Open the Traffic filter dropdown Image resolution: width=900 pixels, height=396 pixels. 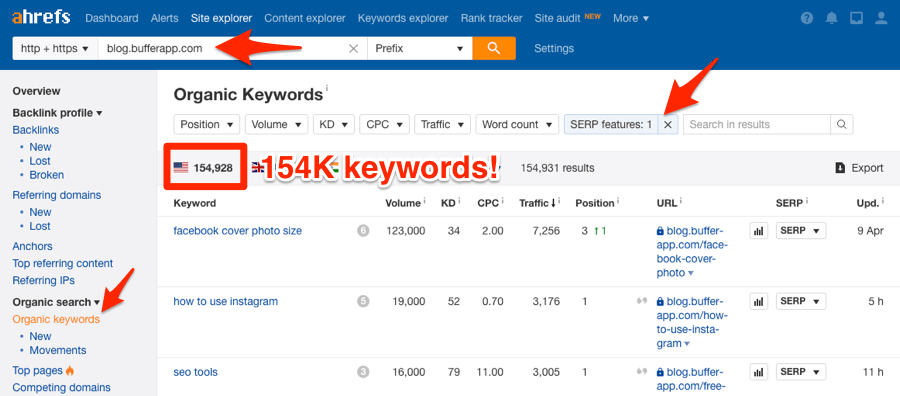pyautogui.click(x=442, y=125)
